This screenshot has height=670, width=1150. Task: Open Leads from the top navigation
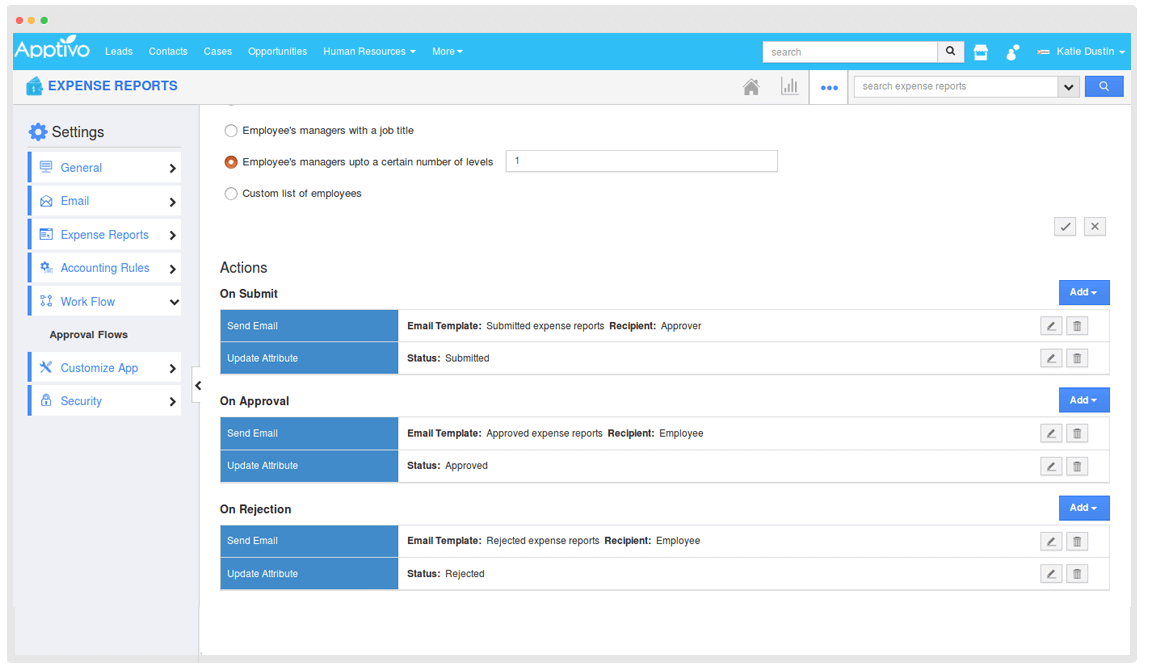click(x=119, y=52)
